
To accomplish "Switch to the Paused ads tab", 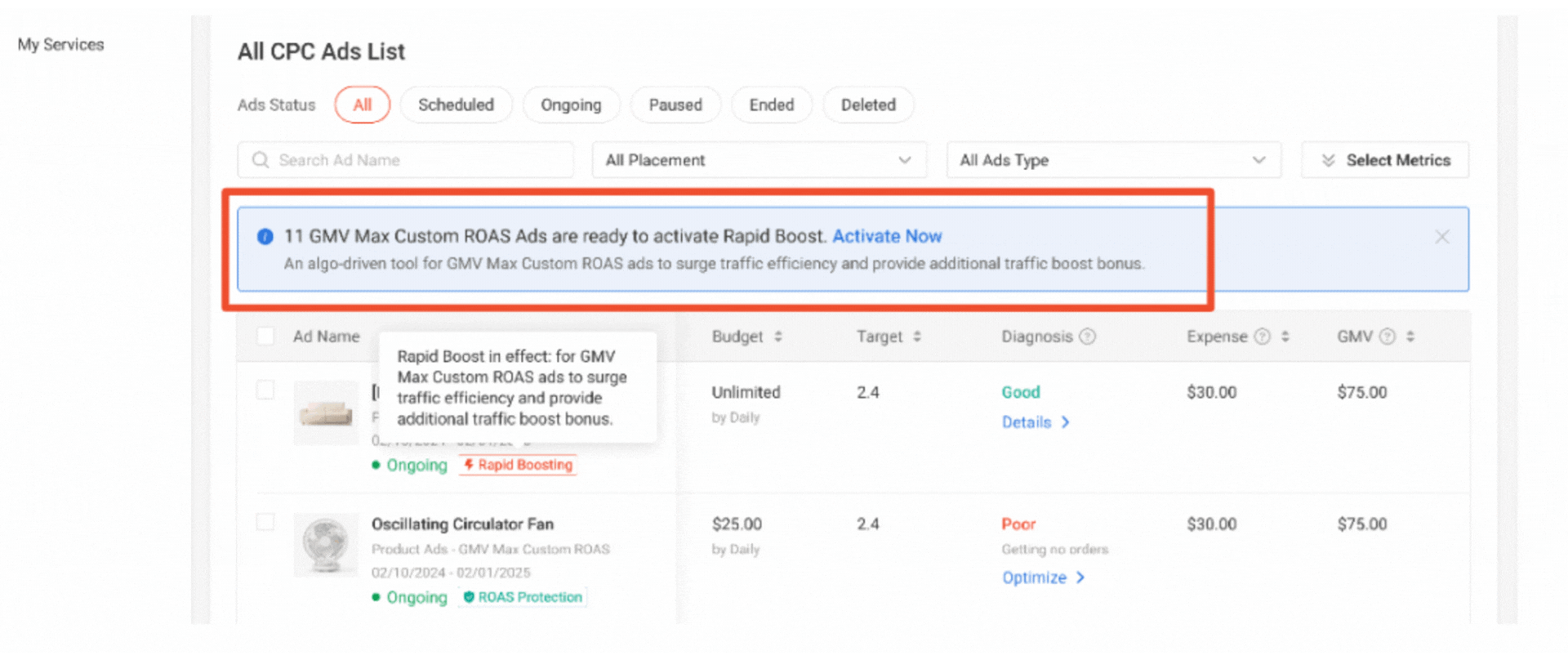I will [675, 105].
